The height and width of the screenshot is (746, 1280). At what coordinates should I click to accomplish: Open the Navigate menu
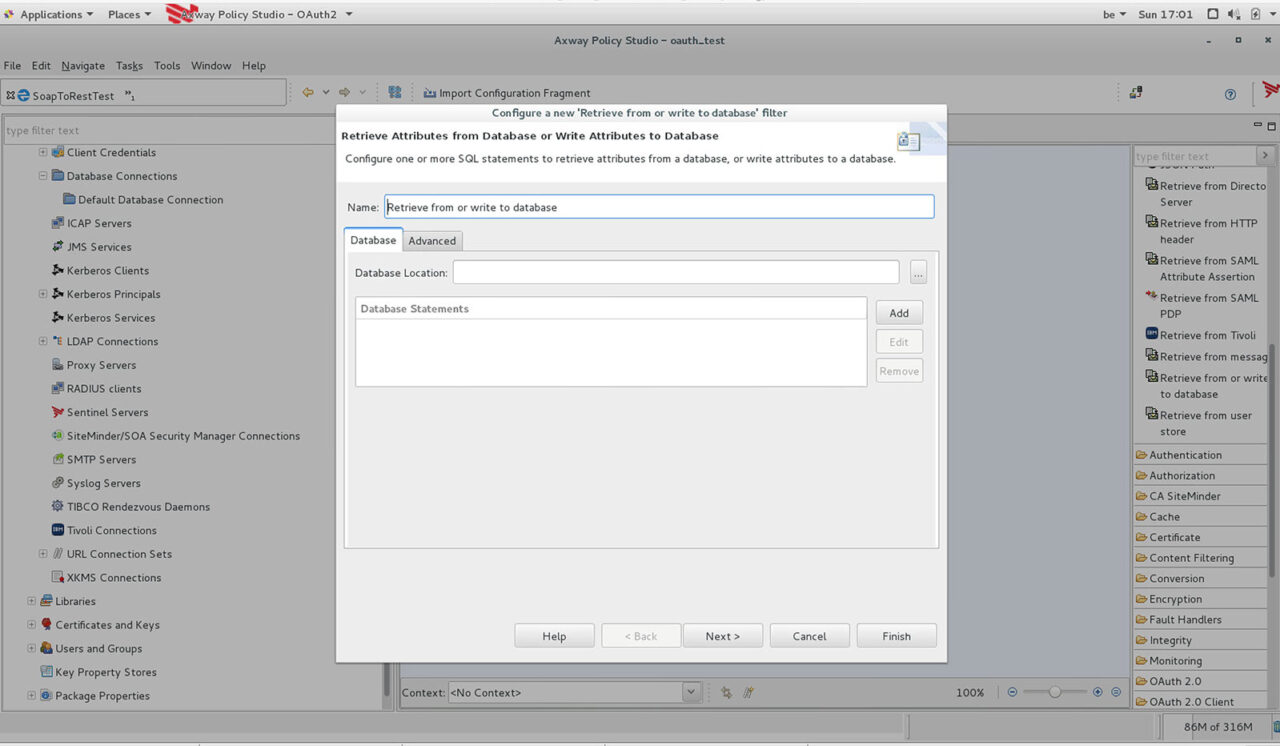82,66
